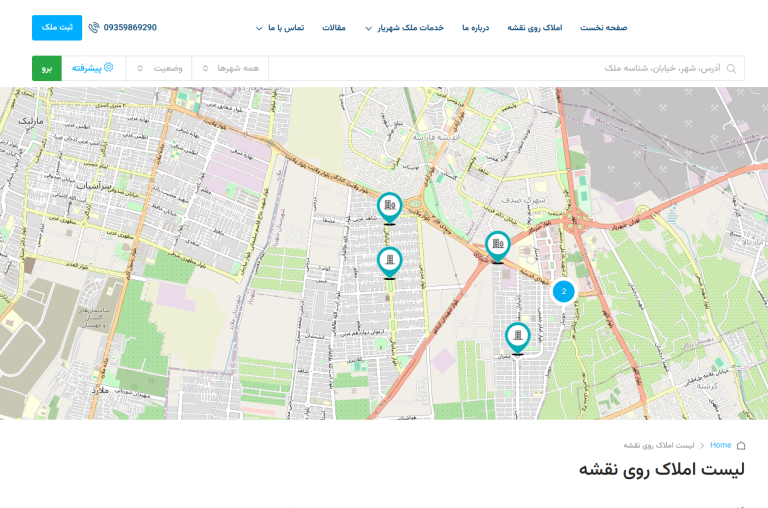Click the building pin near شهرک صدف
768x508 pixels.
[x=497, y=245]
